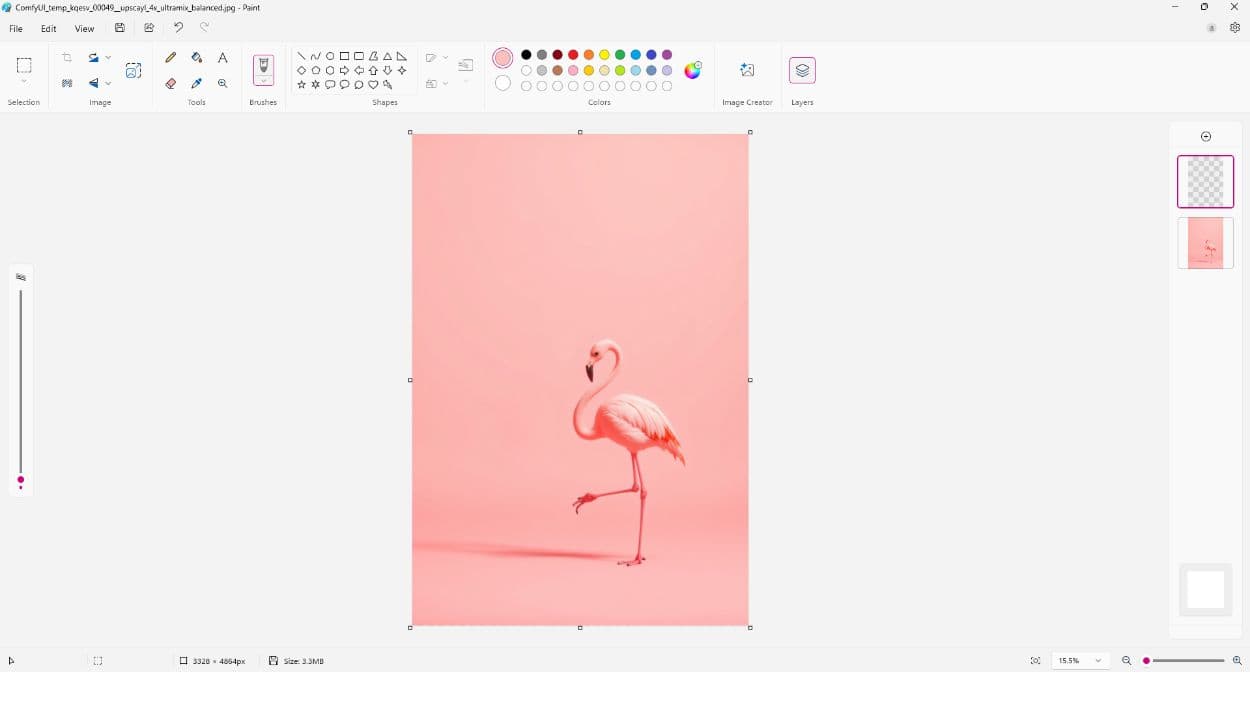This screenshot has height=703, width=1250.
Task: Open the zoom percentage dropdown
Action: point(1098,661)
